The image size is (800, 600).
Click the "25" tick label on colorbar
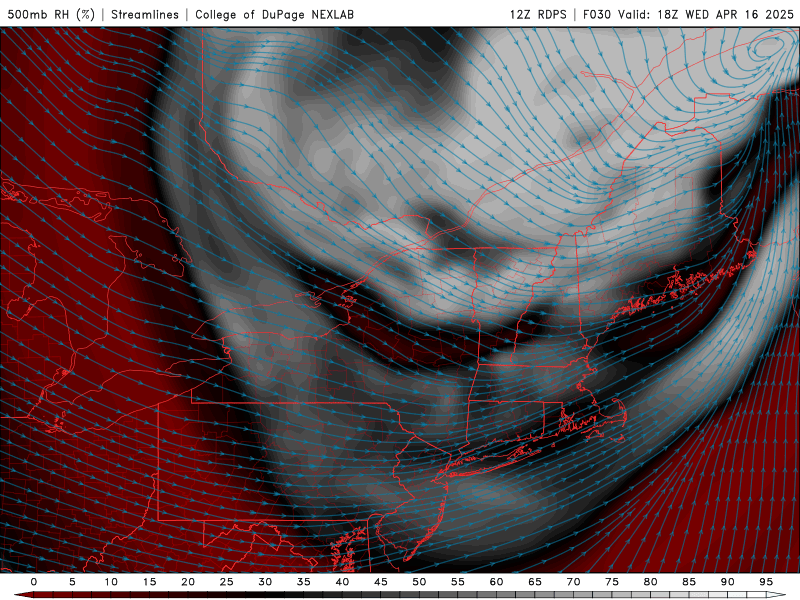pos(227,582)
